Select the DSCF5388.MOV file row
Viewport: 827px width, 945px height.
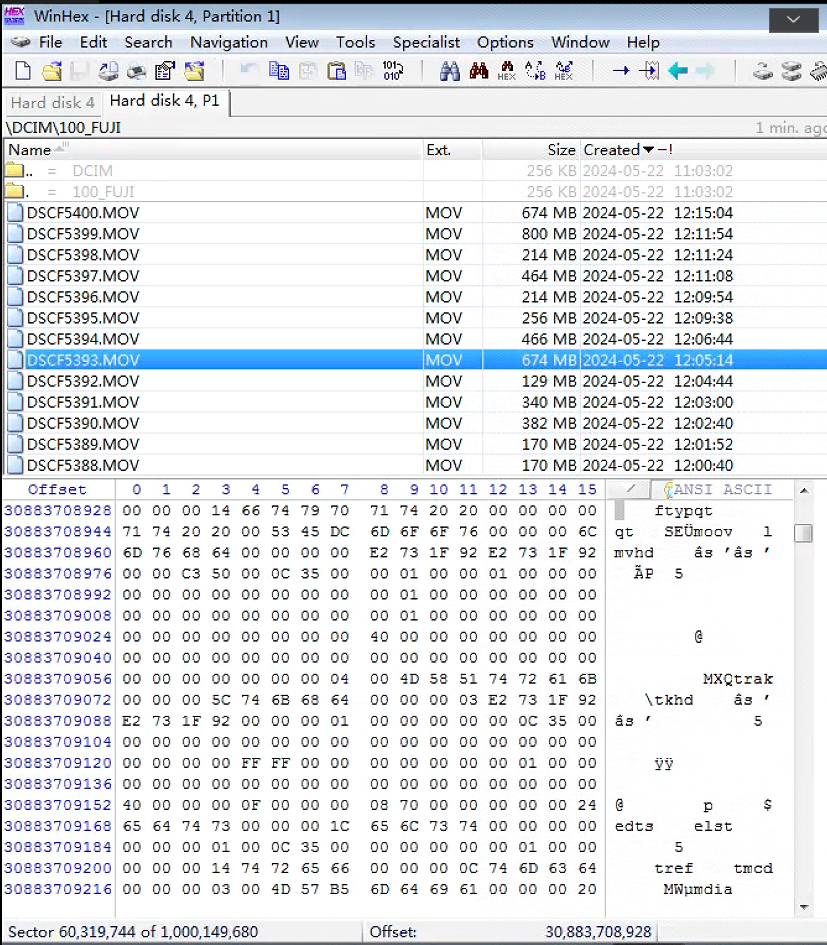coord(415,466)
